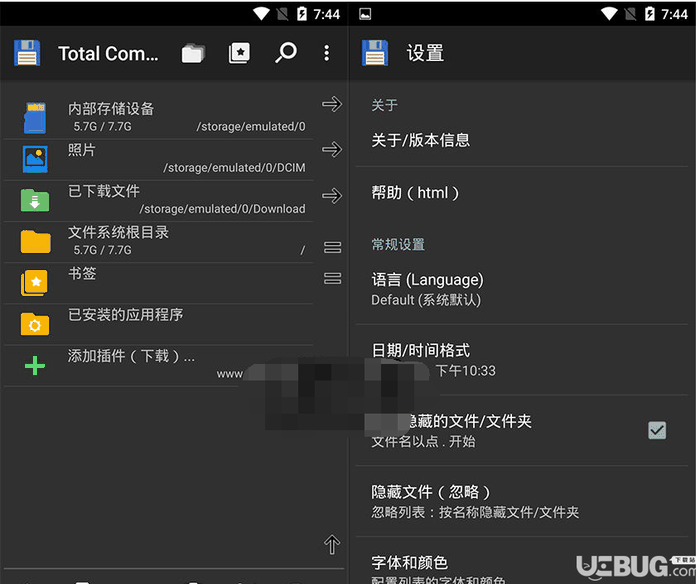Tap the Total Com... app title
The image size is (700, 584).
click(x=108, y=54)
